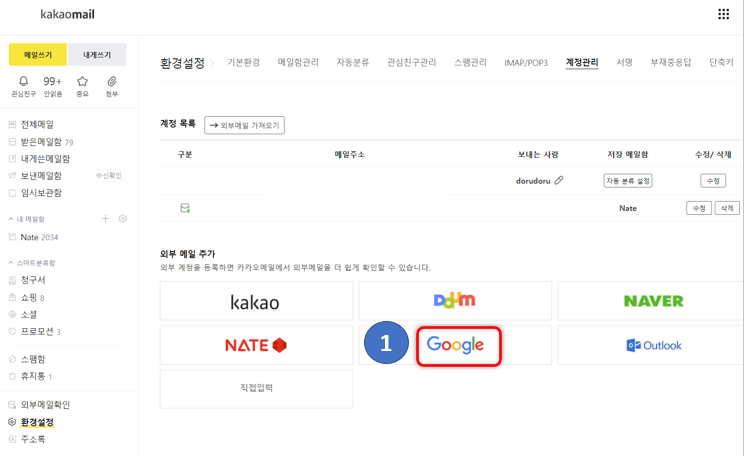The width and height of the screenshot is (744, 456).
Task: Switch to IMAP/POP3 tab
Action: point(526,63)
